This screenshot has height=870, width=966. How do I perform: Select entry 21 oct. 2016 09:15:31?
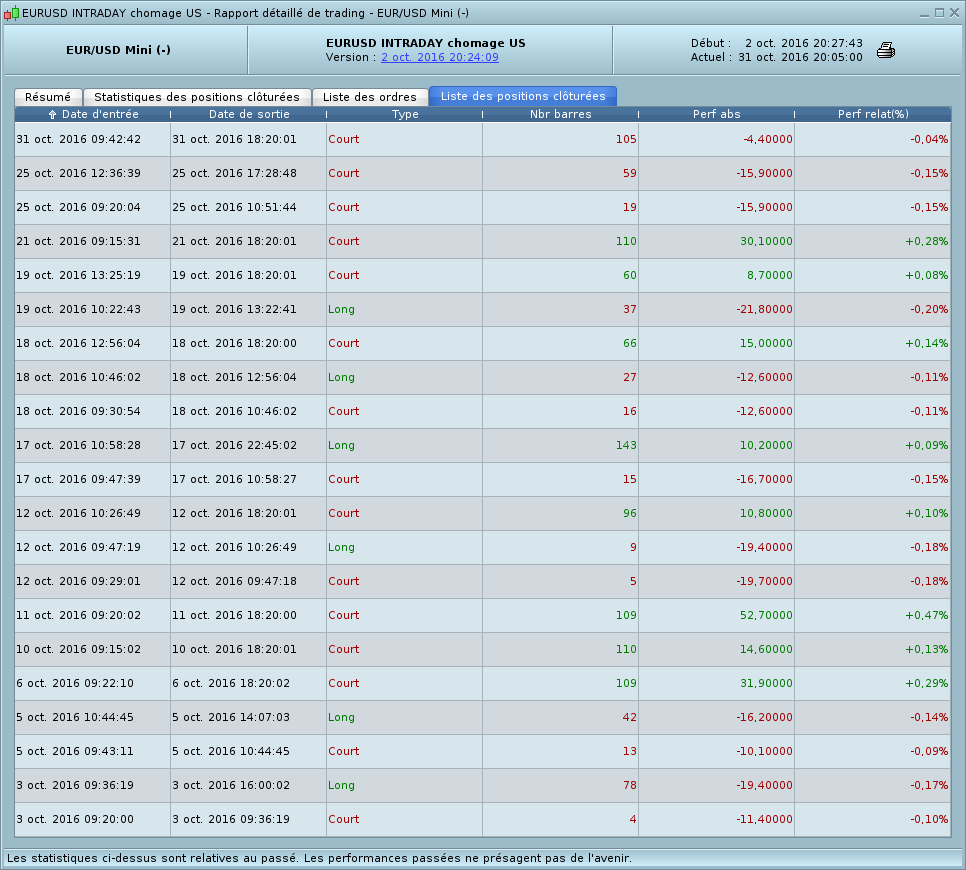[x=79, y=241]
